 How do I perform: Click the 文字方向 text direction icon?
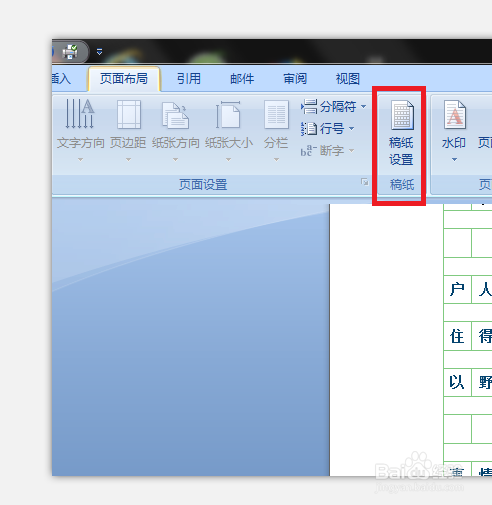pyautogui.click(x=80, y=114)
